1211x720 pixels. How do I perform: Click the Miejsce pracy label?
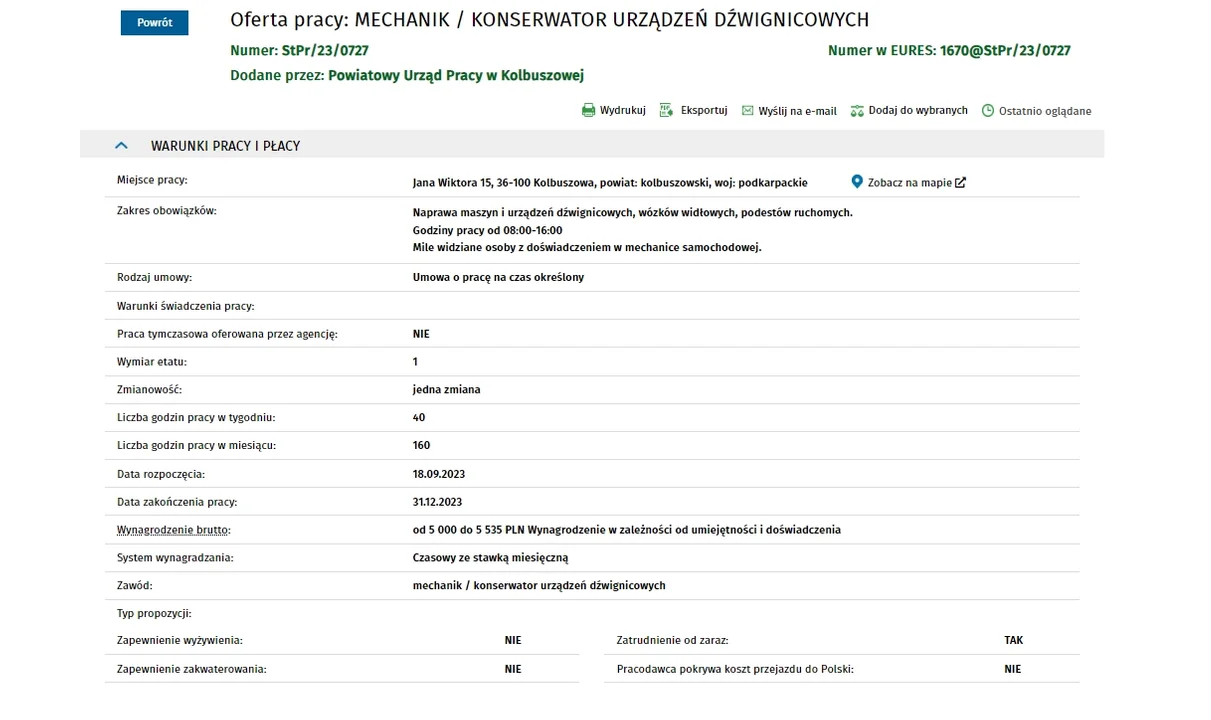click(152, 180)
